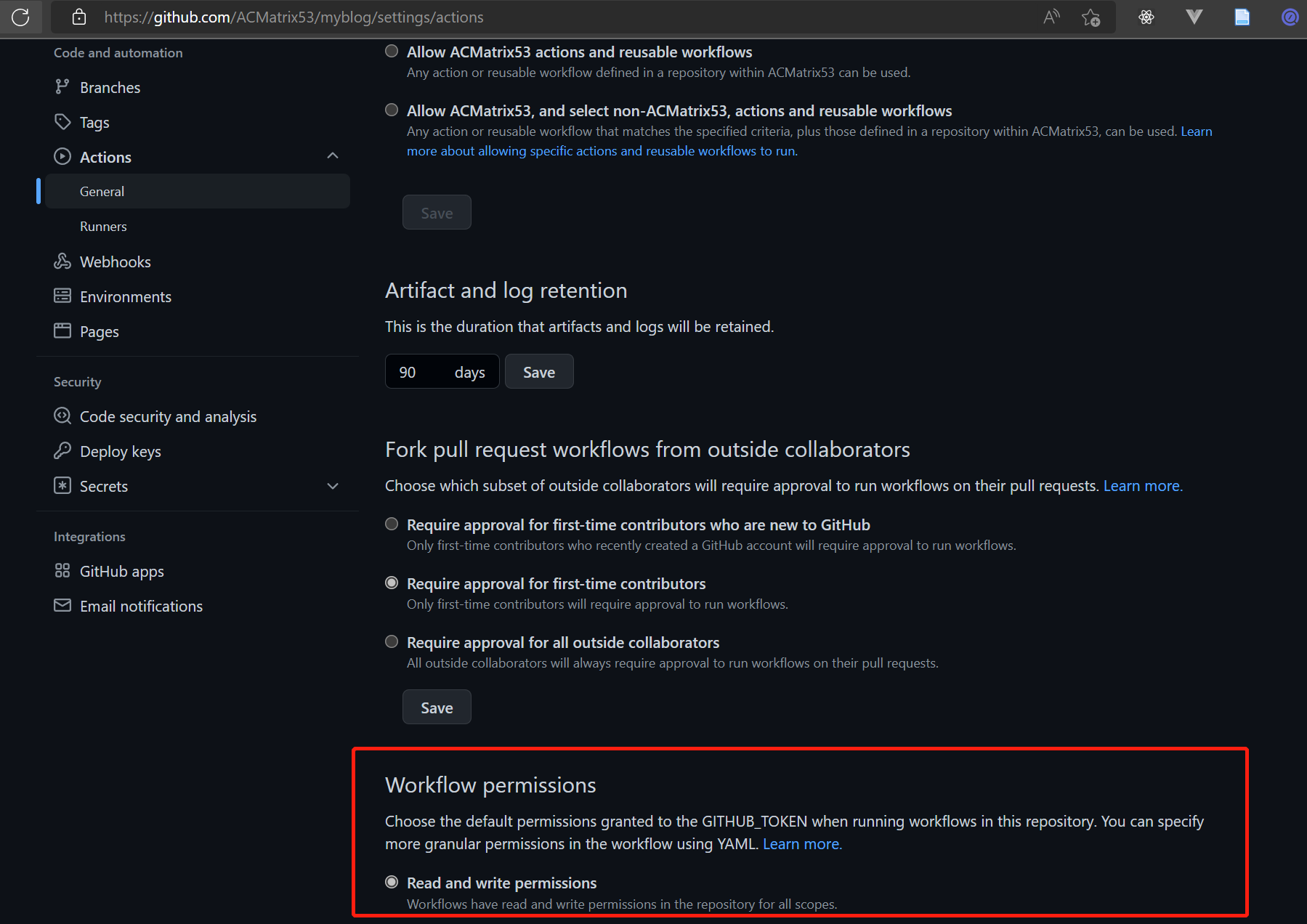Open Email notifications settings
Viewport: 1307px width, 924px height.
[x=141, y=606]
